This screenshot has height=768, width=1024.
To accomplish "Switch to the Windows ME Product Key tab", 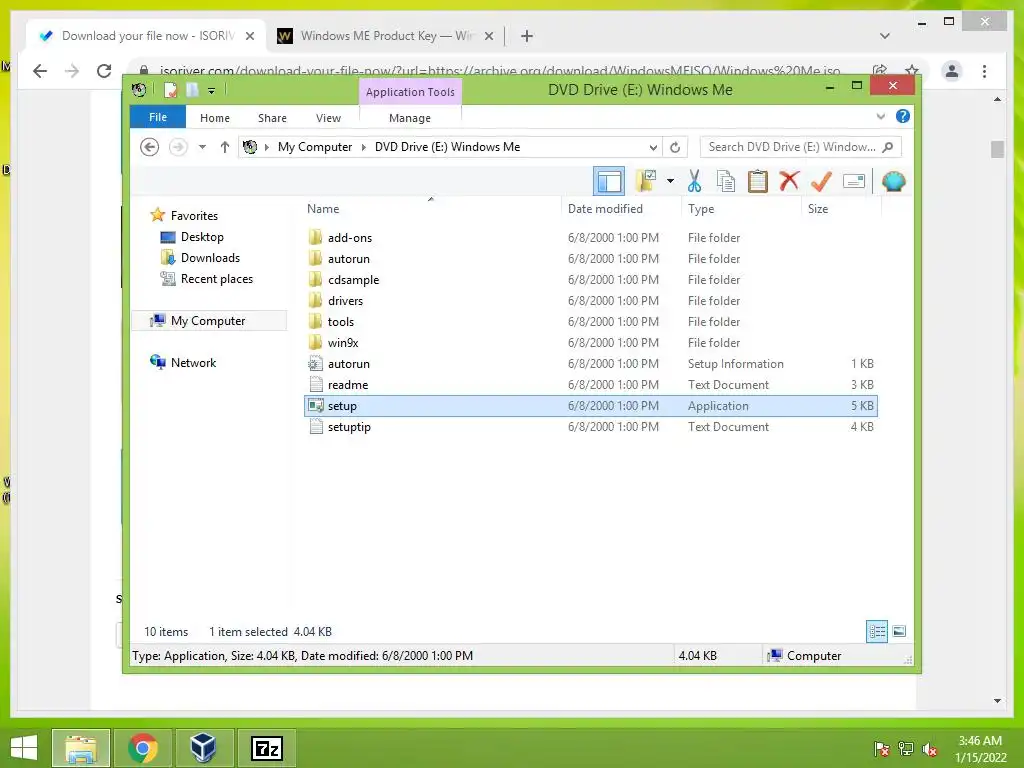I will click(x=385, y=36).
